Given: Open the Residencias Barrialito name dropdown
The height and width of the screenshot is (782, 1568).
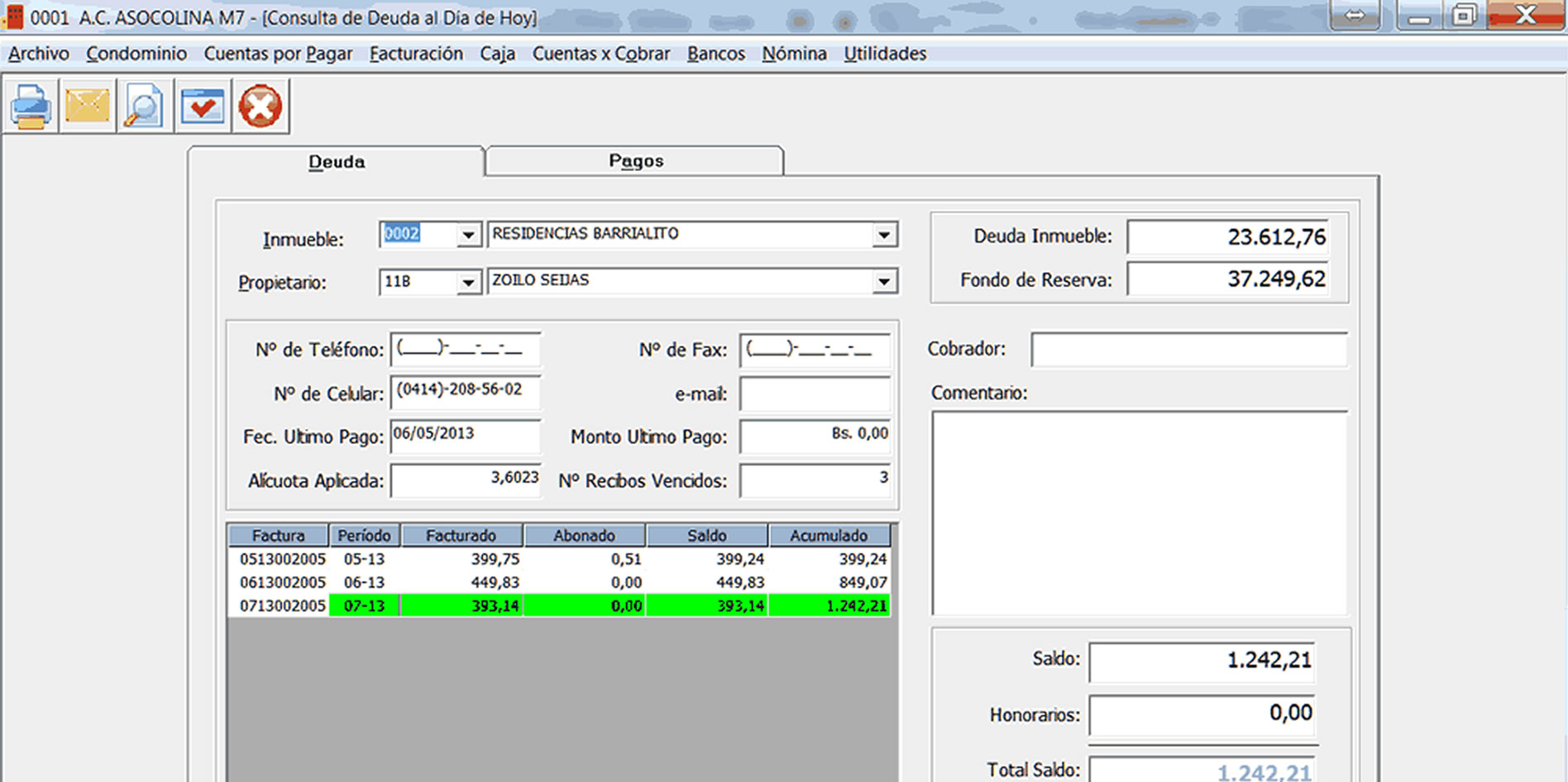Looking at the screenshot, I should click(x=884, y=236).
